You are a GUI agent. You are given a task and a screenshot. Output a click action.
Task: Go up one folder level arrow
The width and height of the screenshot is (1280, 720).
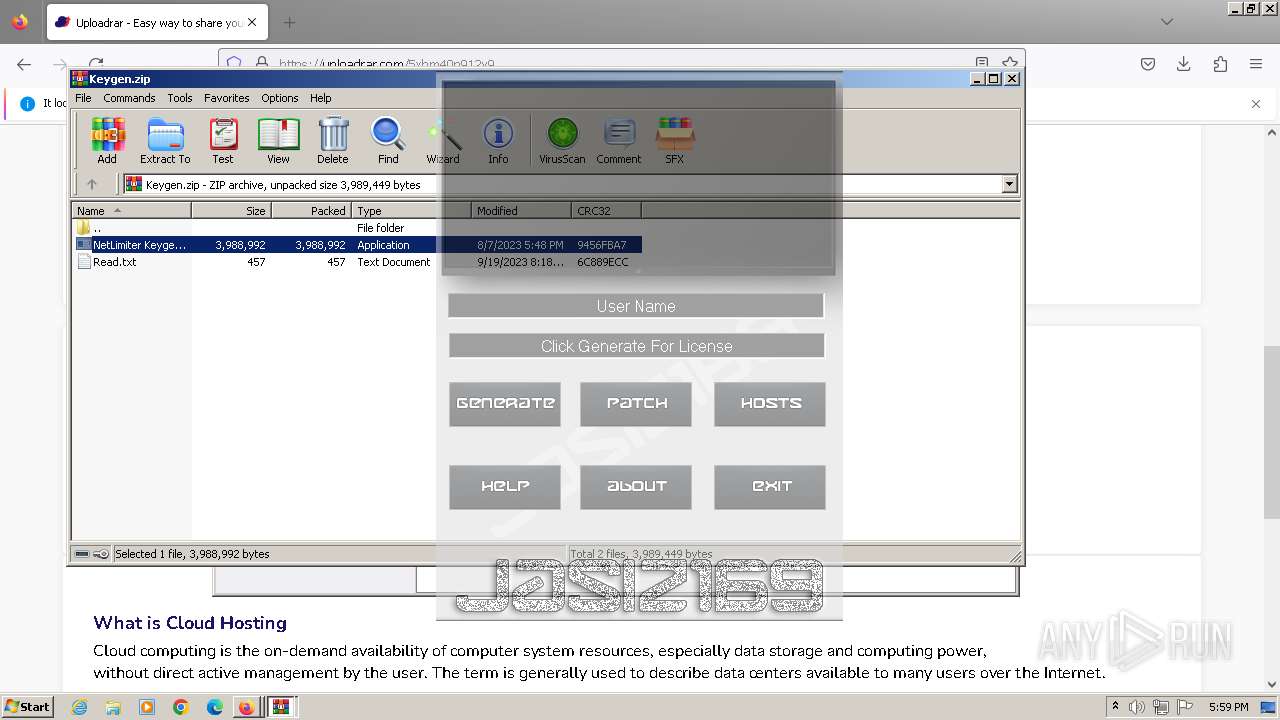(x=92, y=184)
